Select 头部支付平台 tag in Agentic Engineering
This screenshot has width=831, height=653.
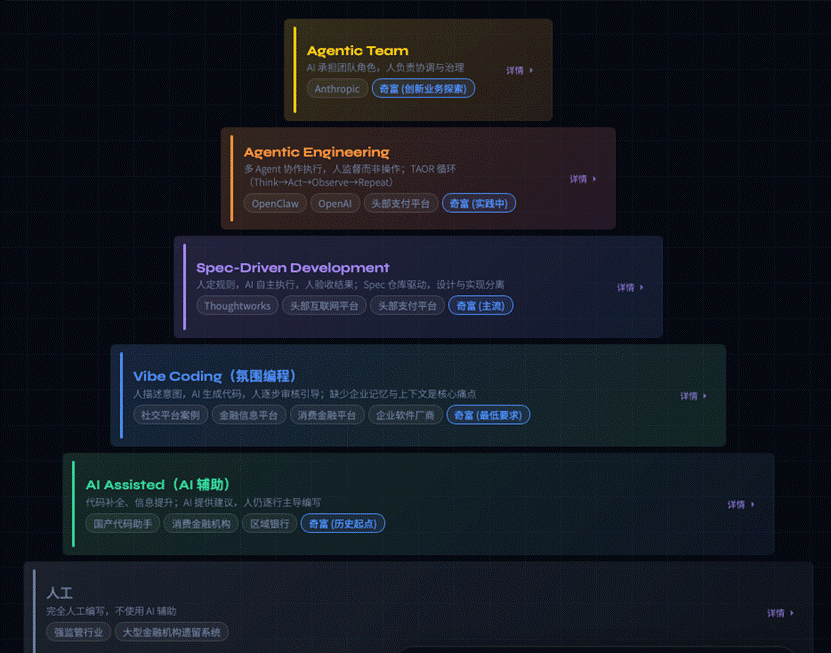point(401,204)
